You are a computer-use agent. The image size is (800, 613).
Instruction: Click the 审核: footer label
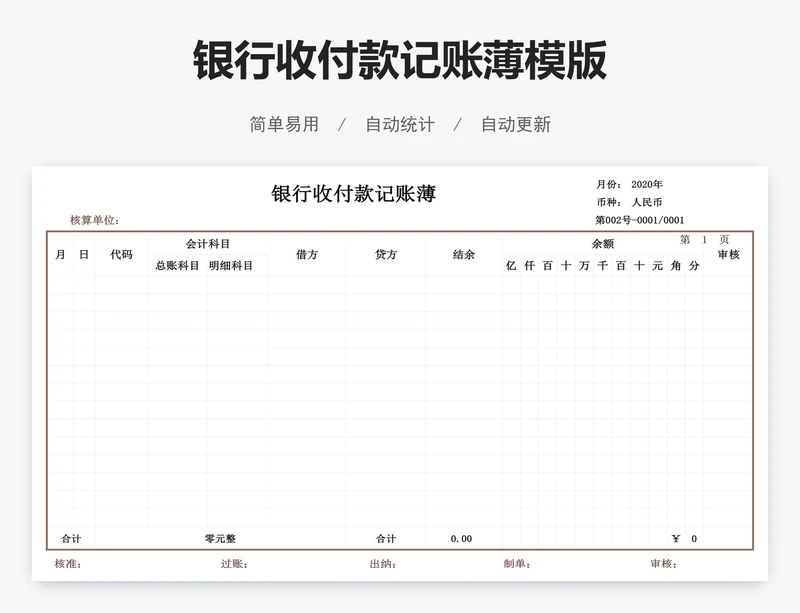click(664, 563)
